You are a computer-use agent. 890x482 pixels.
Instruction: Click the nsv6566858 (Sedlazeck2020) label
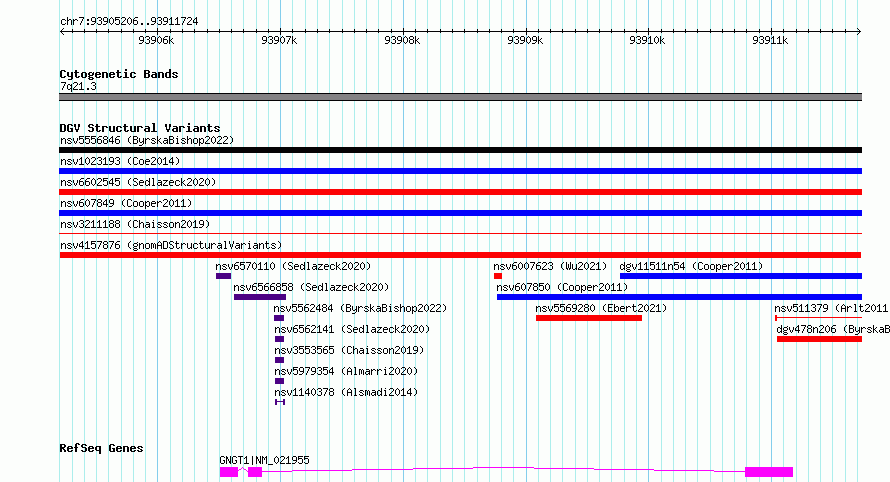[311, 287]
